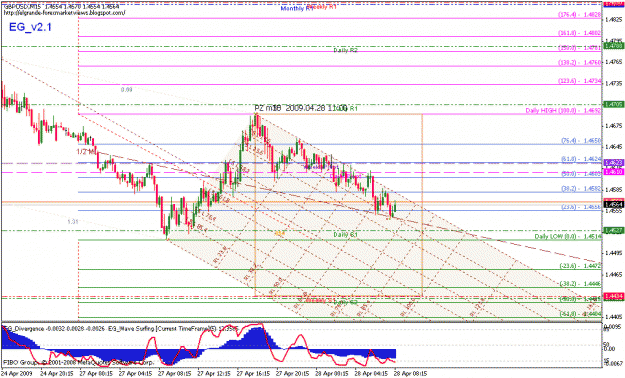Click the (-23.6) - 1.4472 Fibonacci label
Viewport: 625px width, 378px height.
tap(580, 266)
